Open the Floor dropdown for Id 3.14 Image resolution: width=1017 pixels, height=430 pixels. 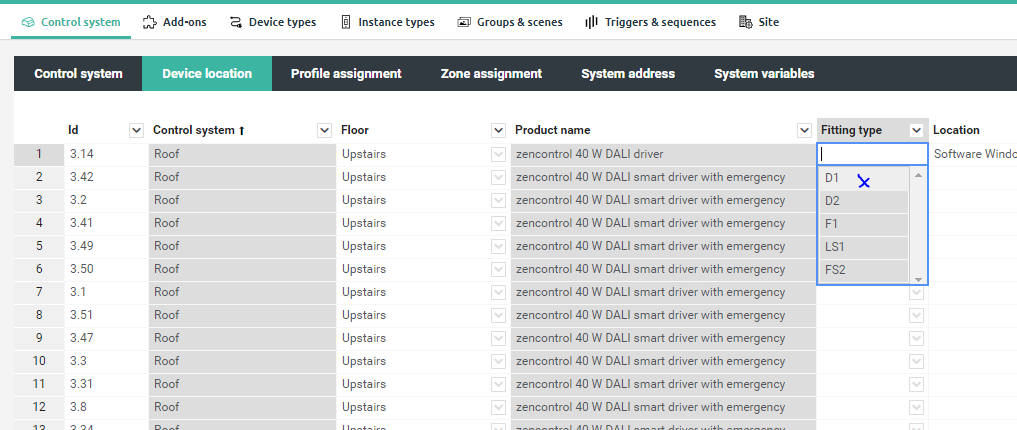coord(498,154)
